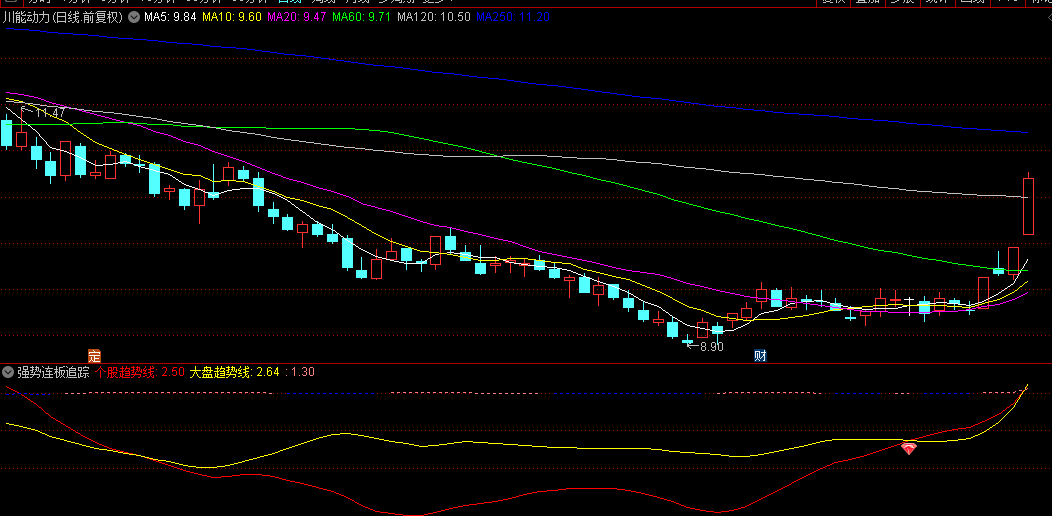Click the 定 event marker icon
This screenshot has width=1052, height=516.
95,355
